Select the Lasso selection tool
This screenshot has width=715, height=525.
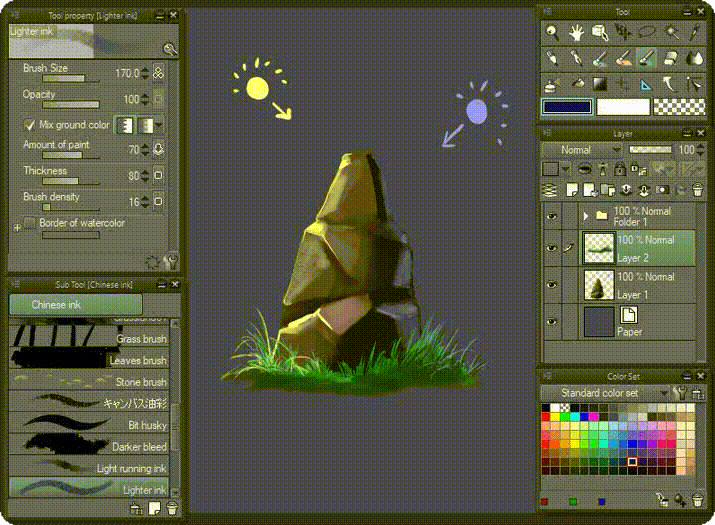tap(647, 32)
